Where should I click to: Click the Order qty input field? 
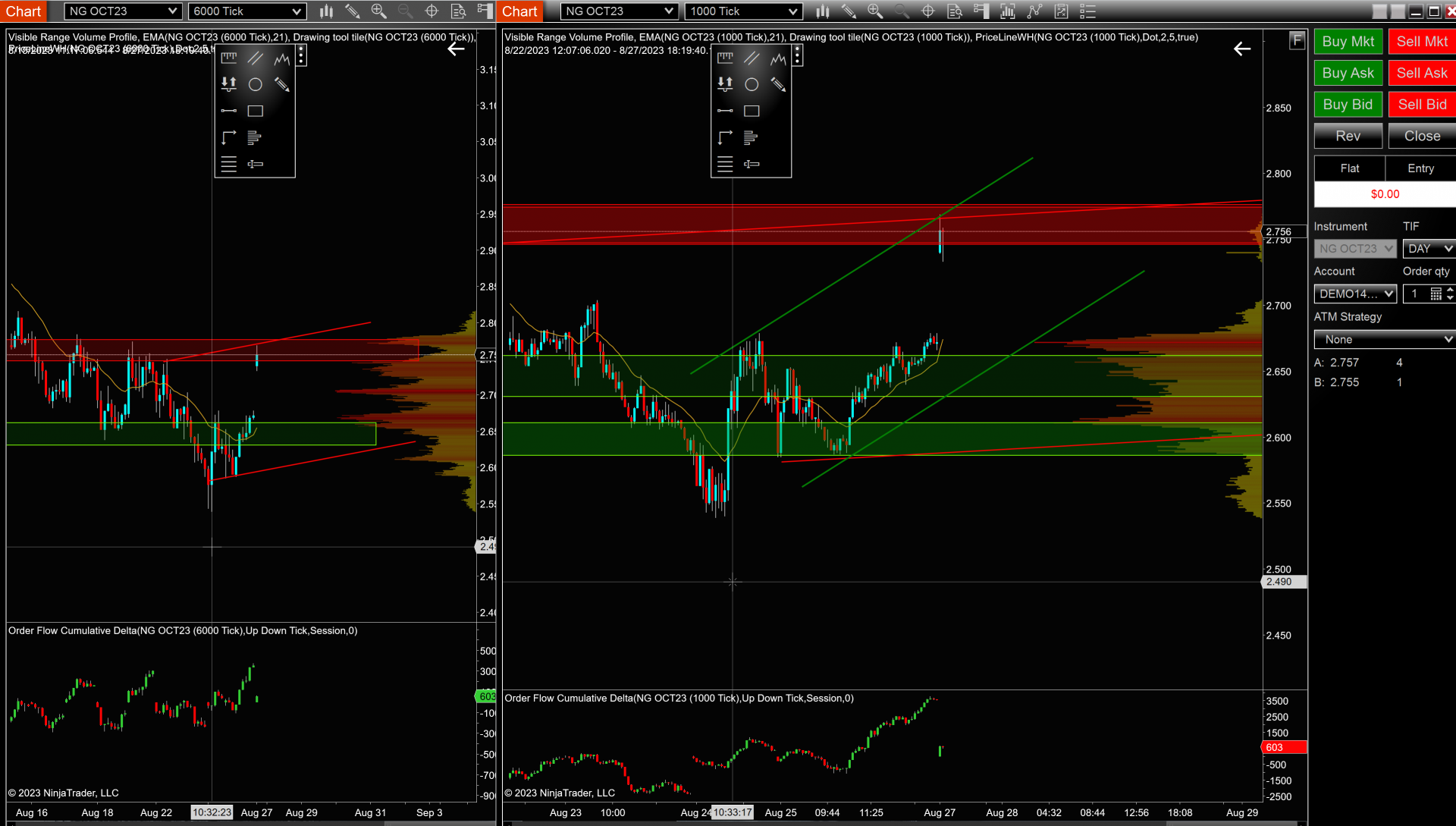1415,294
